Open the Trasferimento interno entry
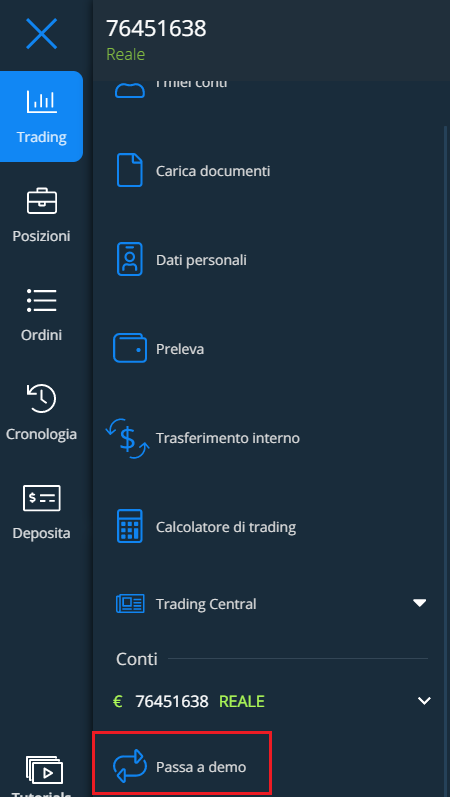This screenshot has width=450, height=797. pyautogui.click(x=228, y=438)
